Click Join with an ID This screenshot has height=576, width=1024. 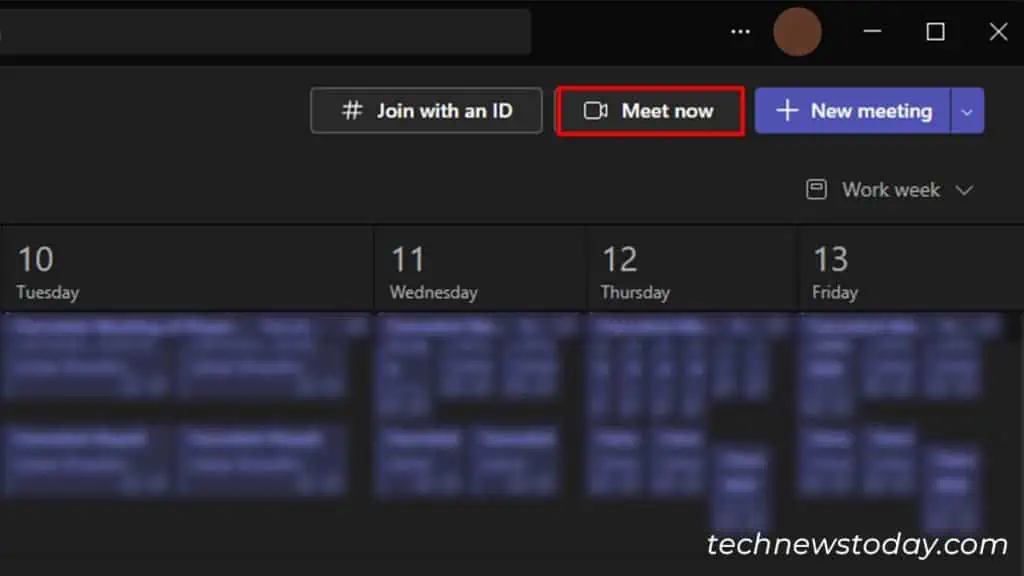pos(425,111)
